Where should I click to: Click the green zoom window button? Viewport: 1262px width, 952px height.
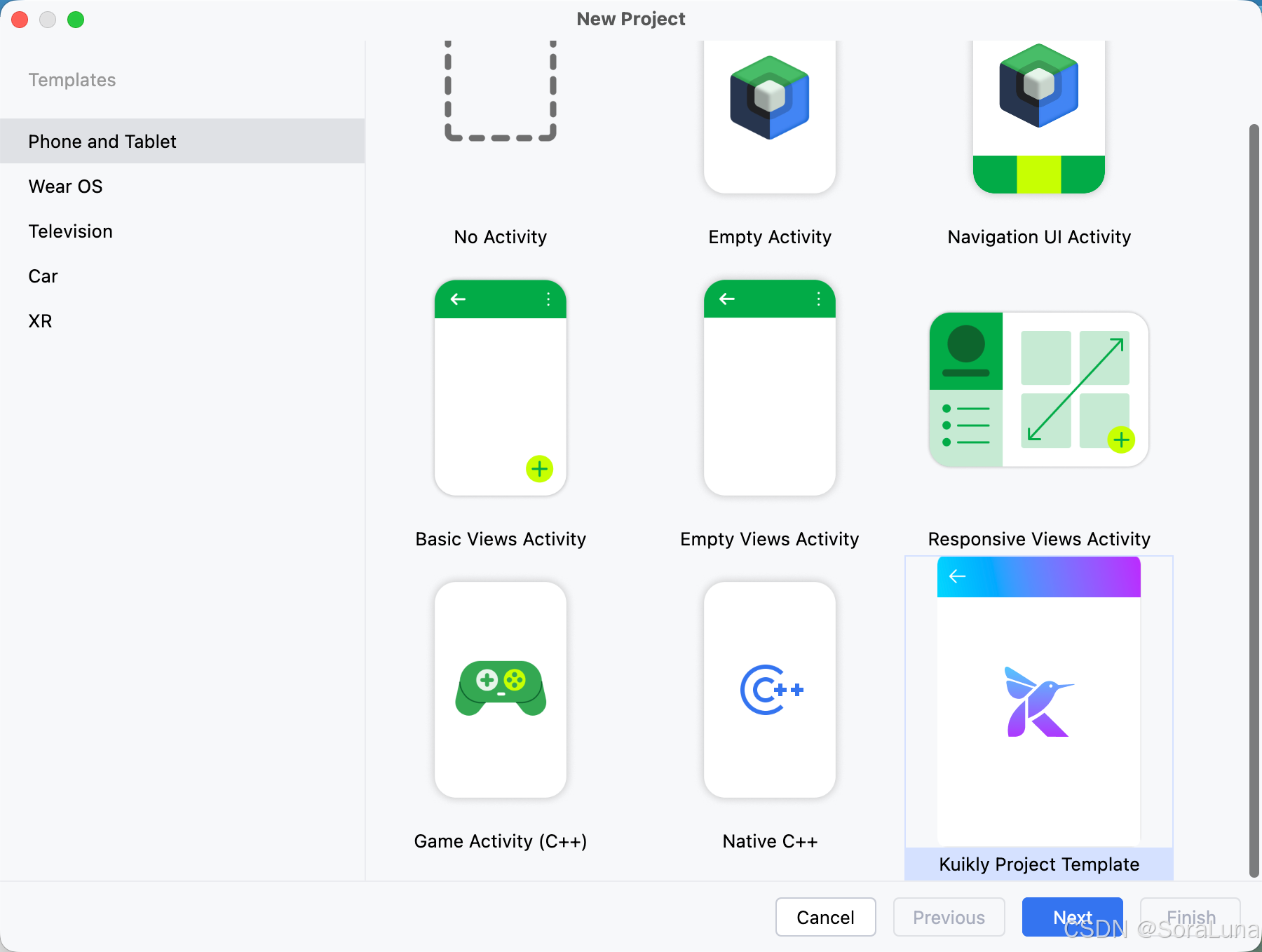pos(76,20)
